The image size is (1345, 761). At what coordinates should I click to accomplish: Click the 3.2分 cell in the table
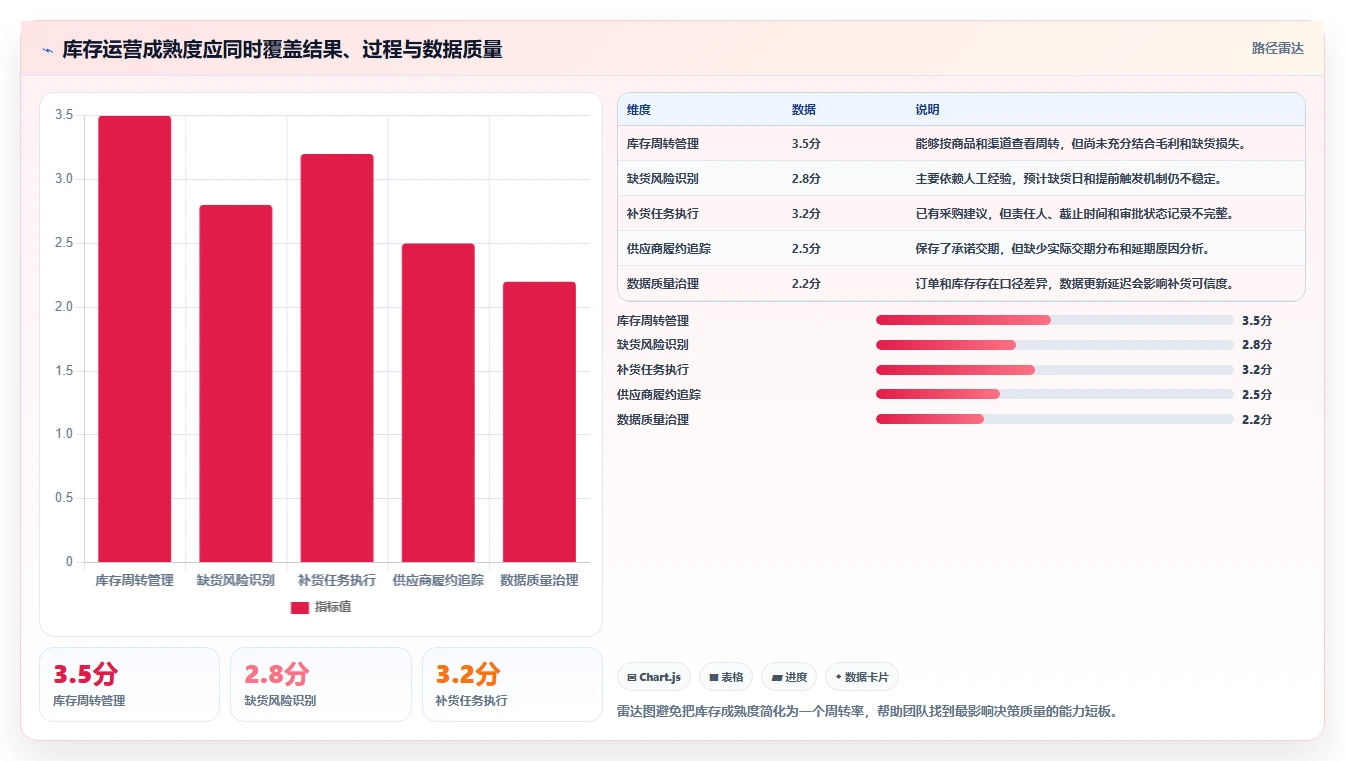pos(806,214)
